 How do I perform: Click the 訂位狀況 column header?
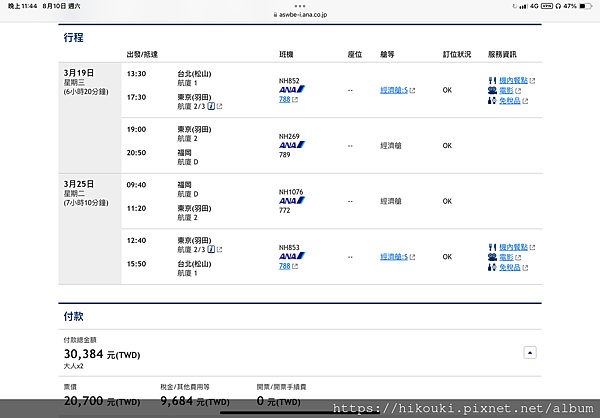point(457,54)
